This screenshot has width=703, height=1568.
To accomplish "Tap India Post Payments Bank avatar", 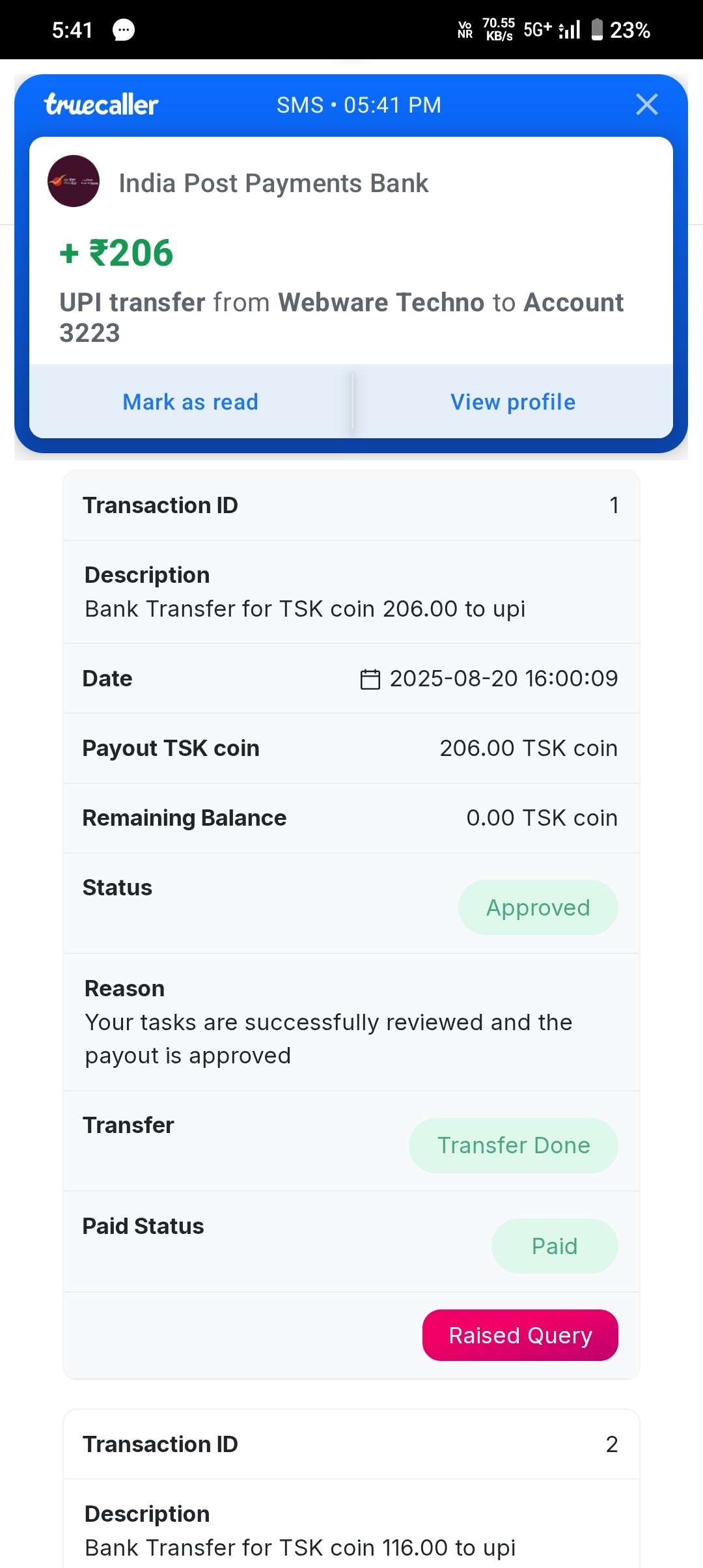I will click(74, 181).
